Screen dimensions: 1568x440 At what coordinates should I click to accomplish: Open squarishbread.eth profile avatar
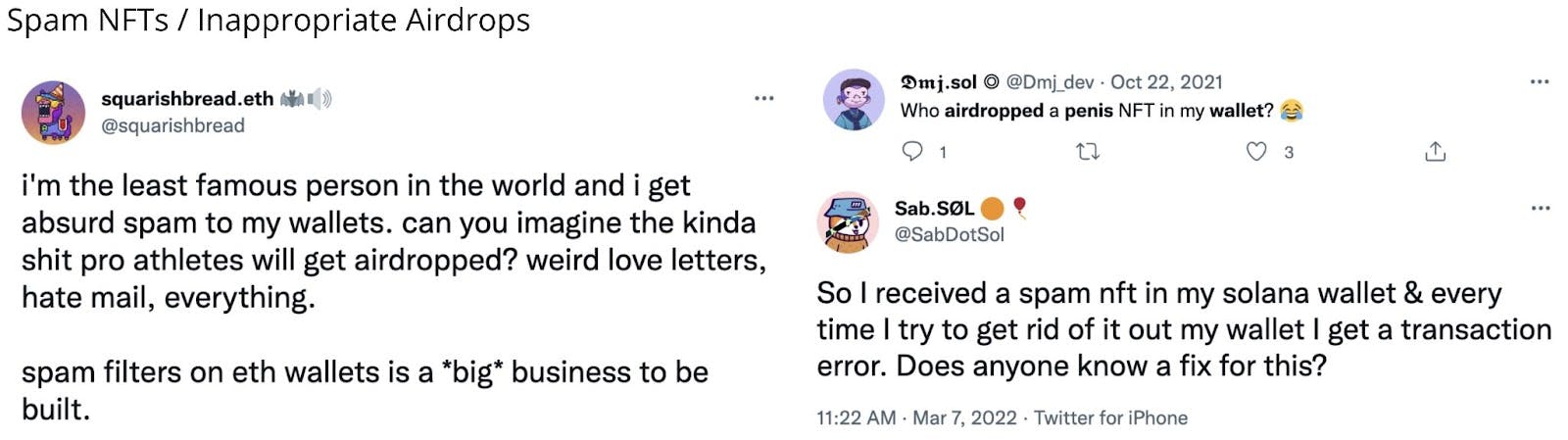[54, 112]
